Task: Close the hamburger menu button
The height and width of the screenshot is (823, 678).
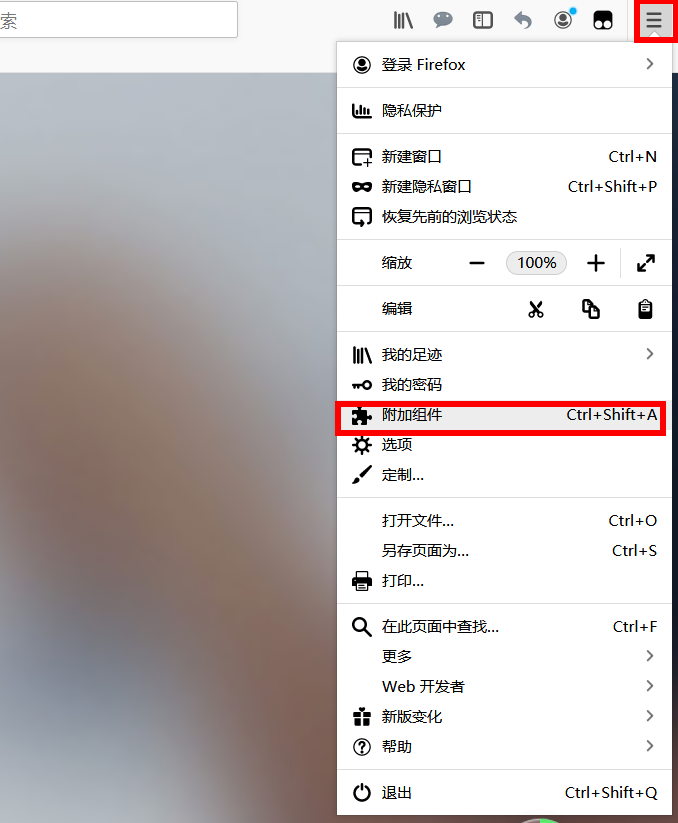Action: click(x=654, y=20)
